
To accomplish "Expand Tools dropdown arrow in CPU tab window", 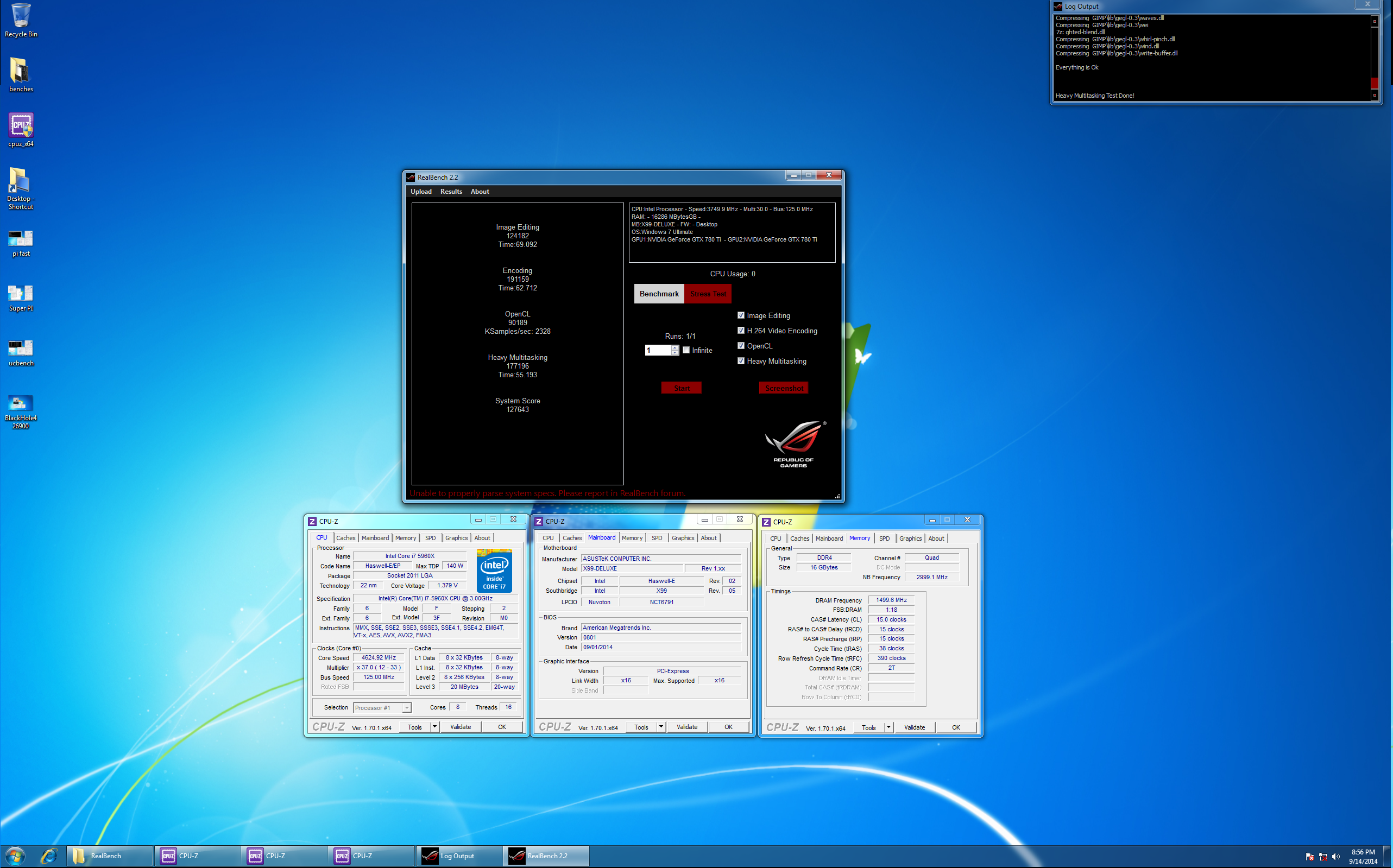I will pyautogui.click(x=434, y=727).
